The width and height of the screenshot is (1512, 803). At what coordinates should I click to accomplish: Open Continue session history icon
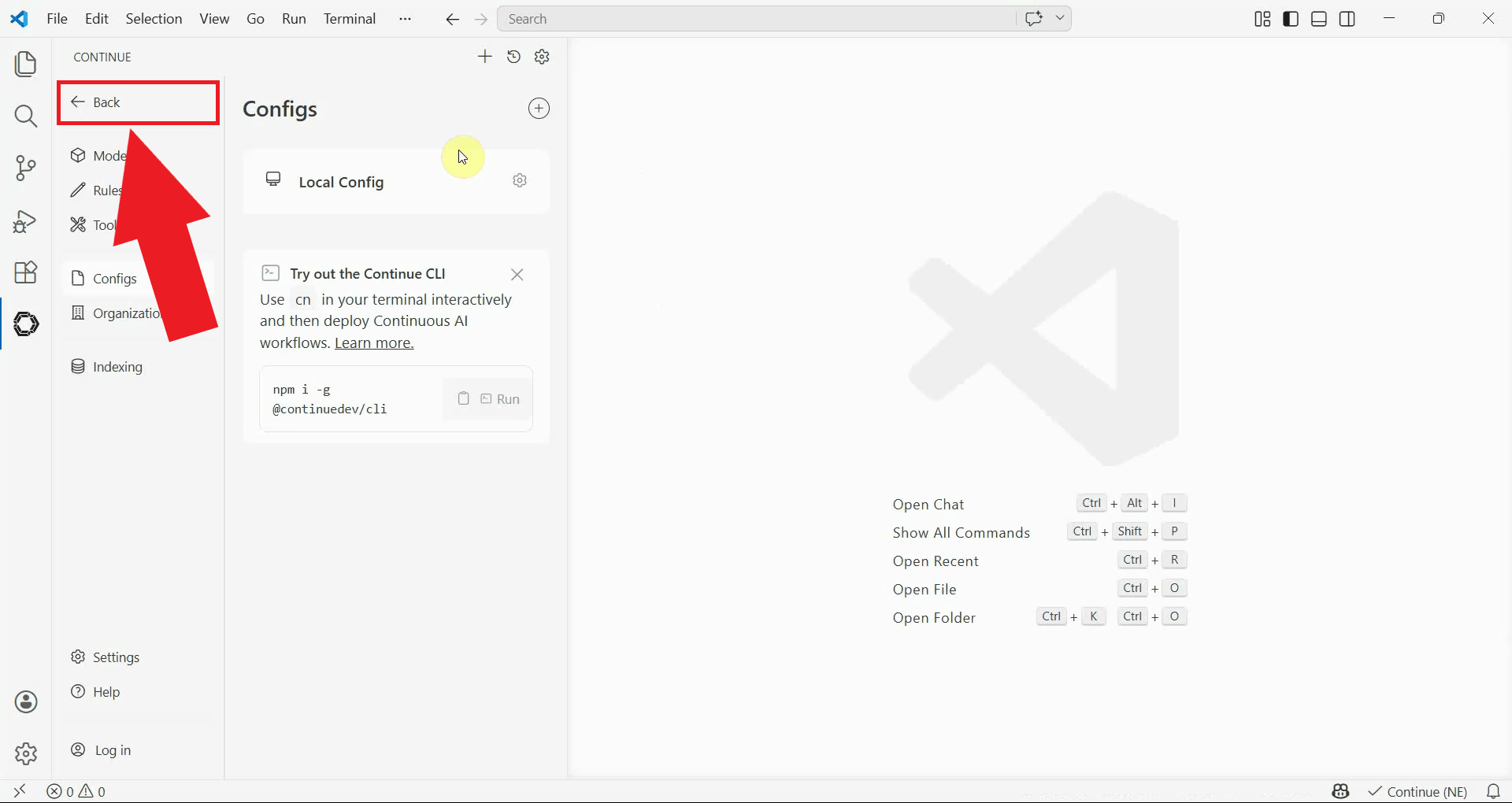(513, 56)
